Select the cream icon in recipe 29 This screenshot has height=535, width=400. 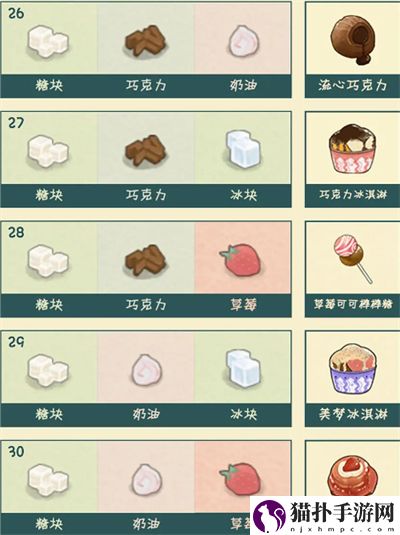tap(146, 370)
